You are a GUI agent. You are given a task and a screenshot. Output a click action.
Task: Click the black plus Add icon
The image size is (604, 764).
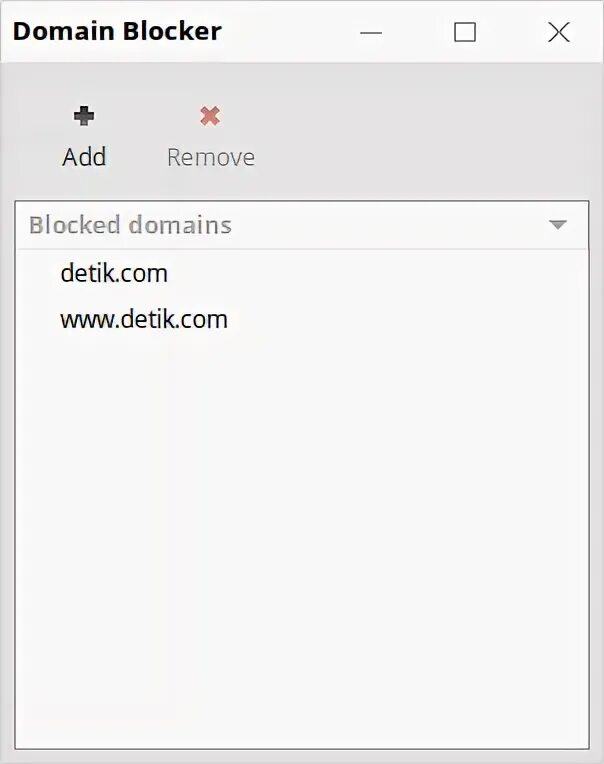coord(84,117)
